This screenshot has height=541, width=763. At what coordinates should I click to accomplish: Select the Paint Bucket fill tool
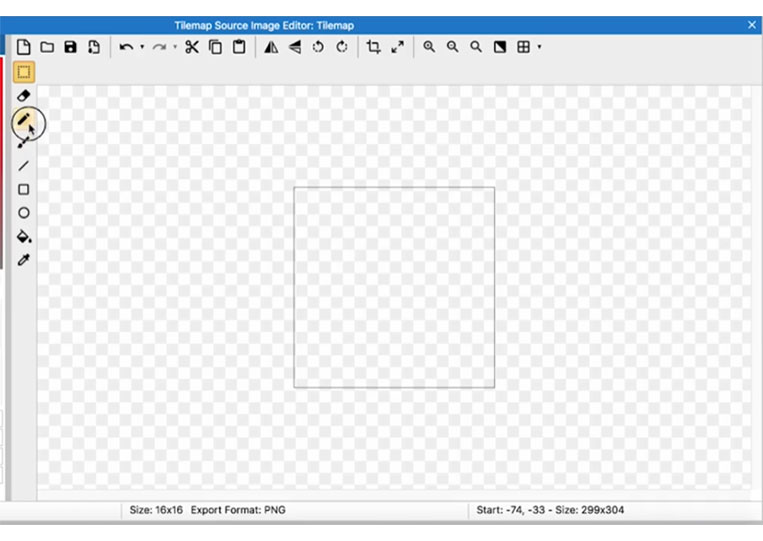24,236
